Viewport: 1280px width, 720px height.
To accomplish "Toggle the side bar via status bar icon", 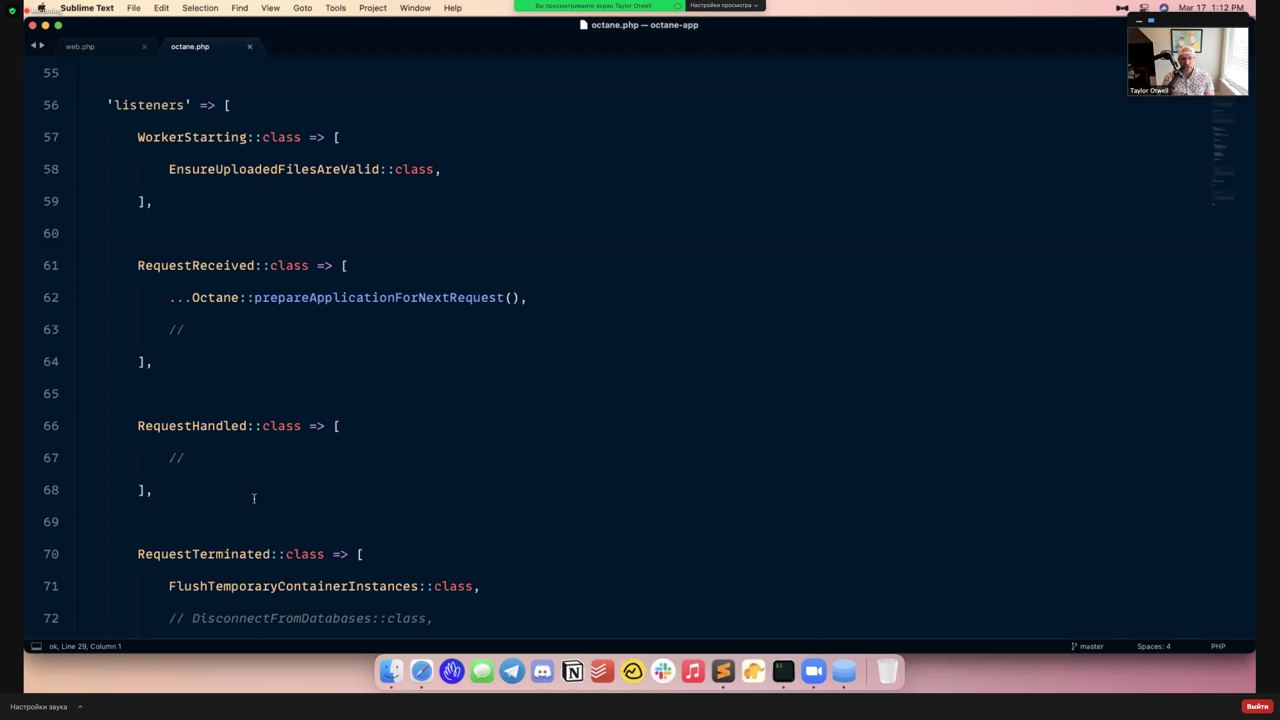I will click(36, 646).
